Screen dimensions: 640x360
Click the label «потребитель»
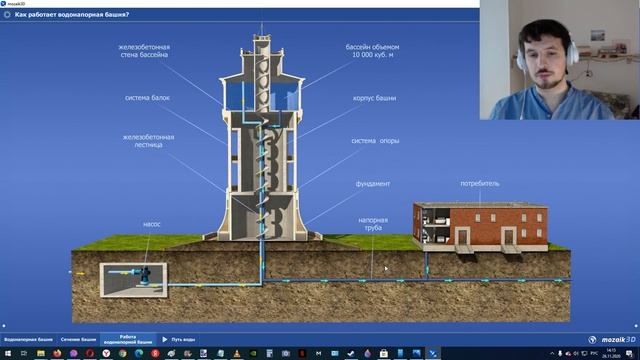click(x=480, y=184)
